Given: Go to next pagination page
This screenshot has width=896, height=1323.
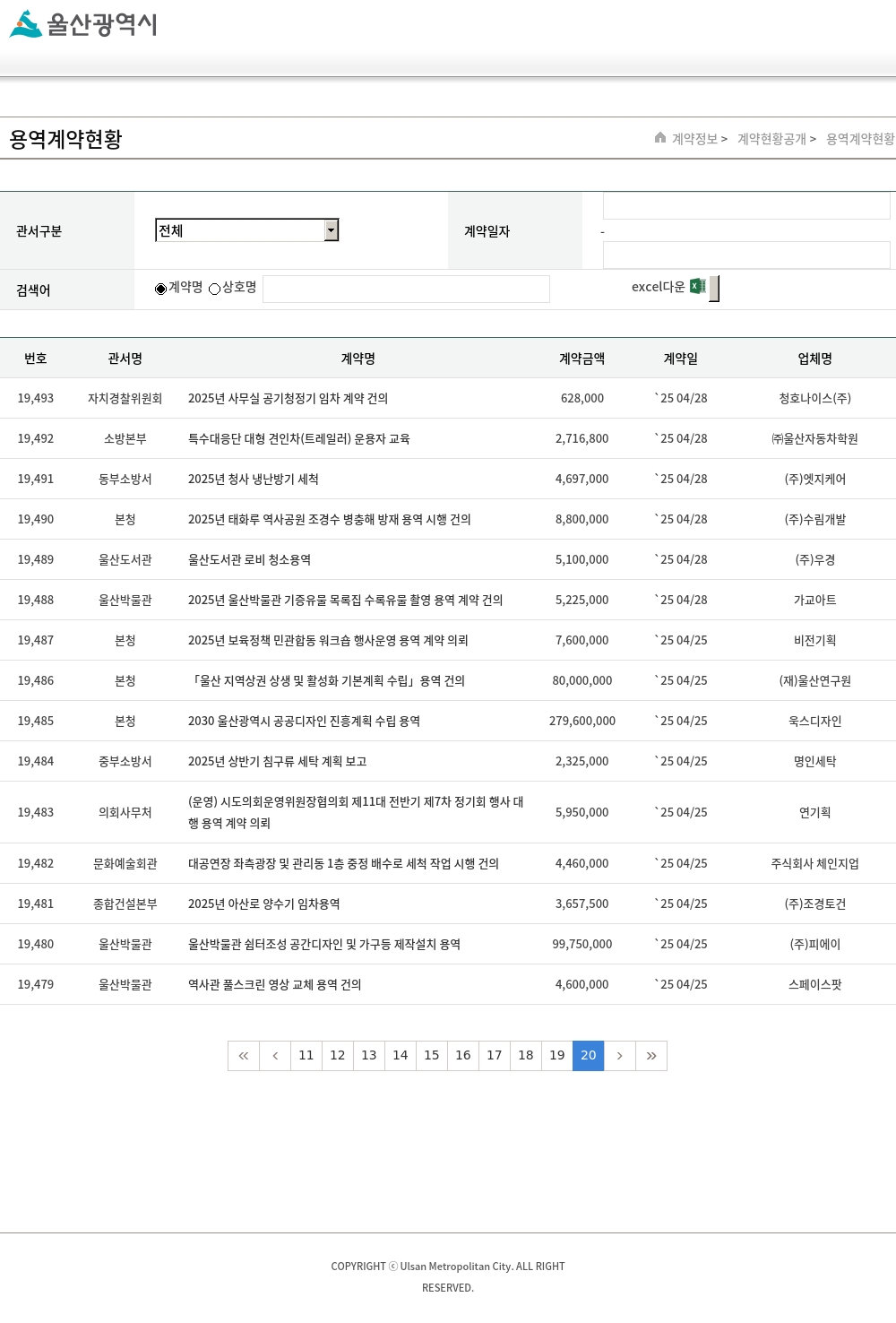Looking at the screenshot, I should pos(620,1056).
